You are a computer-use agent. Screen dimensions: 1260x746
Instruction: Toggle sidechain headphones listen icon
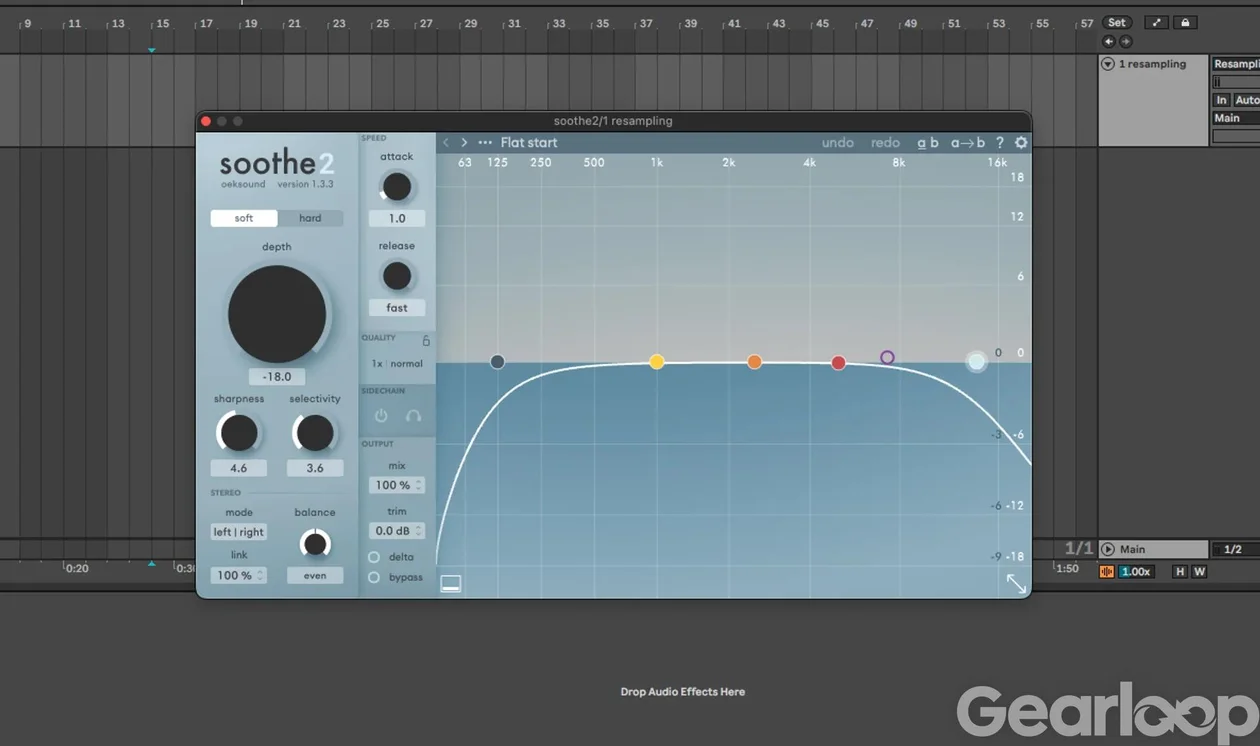(x=413, y=415)
